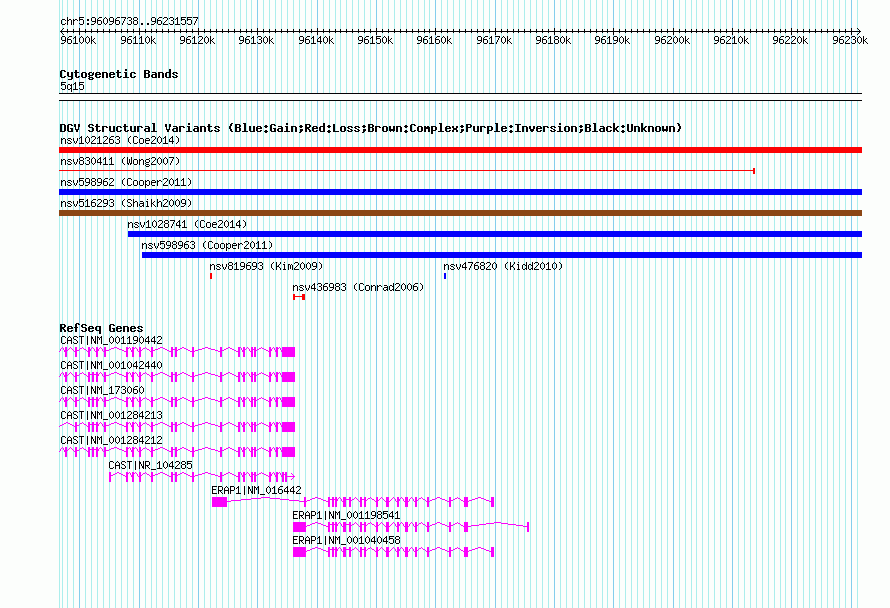Viewport: 890px width, 608px height.
Task: Click the DGV Structural Variants track title
Action: point(371,128)
